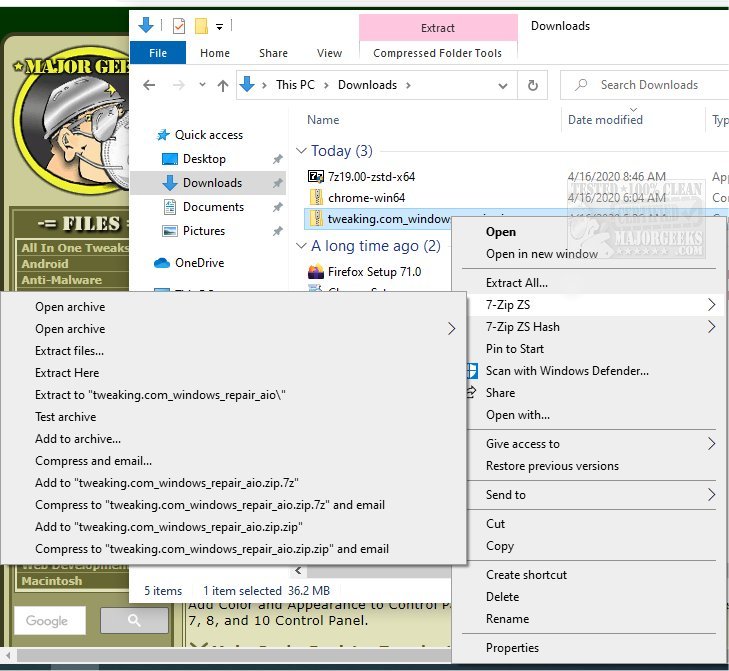Select the 7z19.00-zstd-x64 file
This screenshot has width=729, height=671.
[x=371, y=177]
